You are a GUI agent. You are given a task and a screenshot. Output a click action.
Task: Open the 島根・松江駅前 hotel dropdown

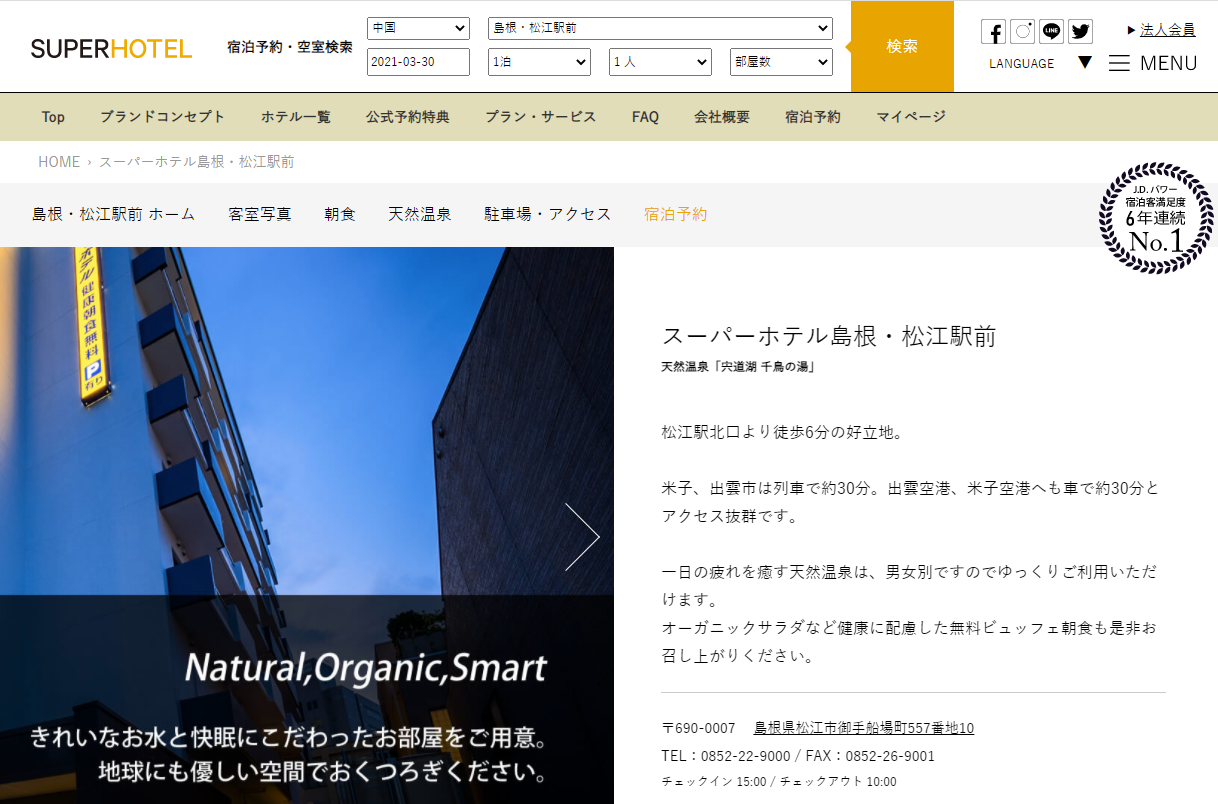(660, 28)
